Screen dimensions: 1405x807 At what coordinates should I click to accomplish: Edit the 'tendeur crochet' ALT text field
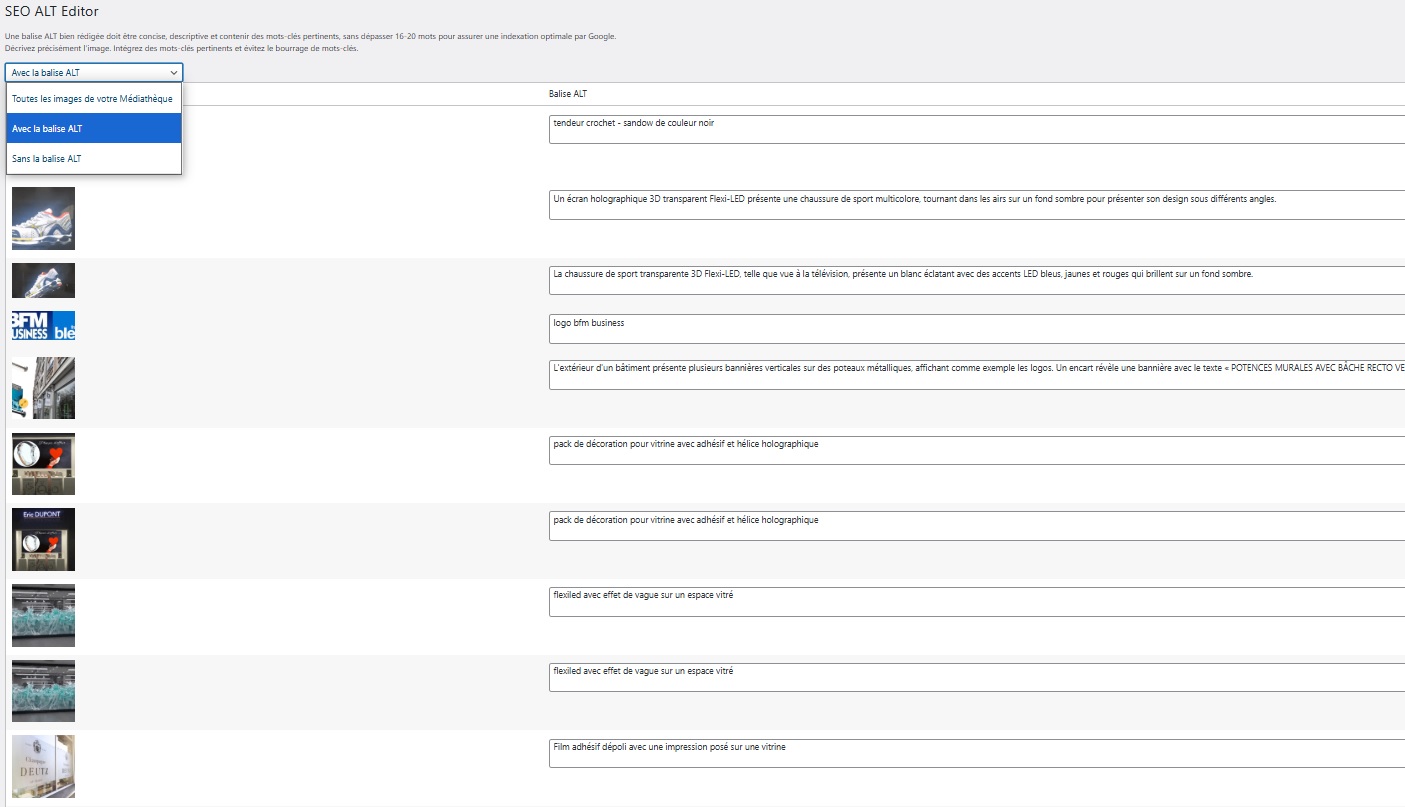[x=975, y=130]
